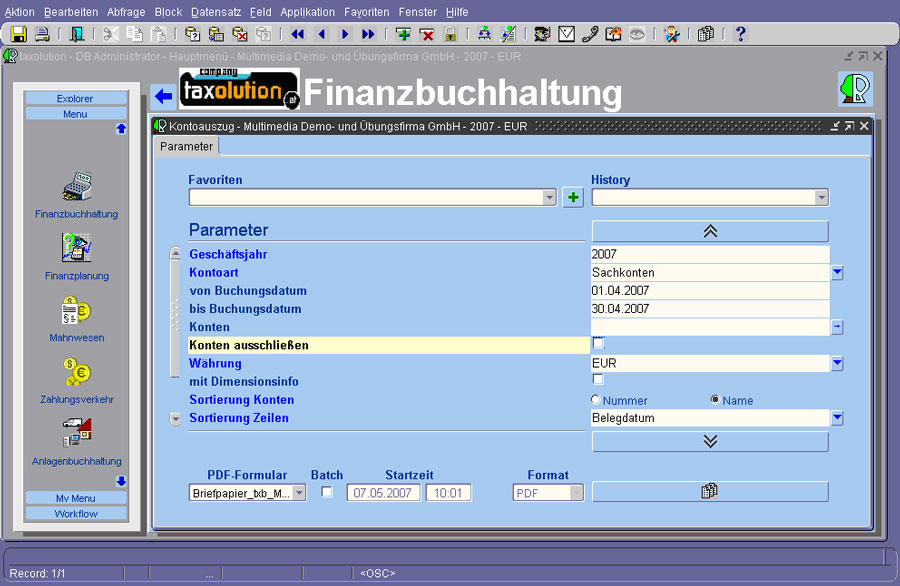Tick the Konten ausschließen checkbox

coord(598,343)
